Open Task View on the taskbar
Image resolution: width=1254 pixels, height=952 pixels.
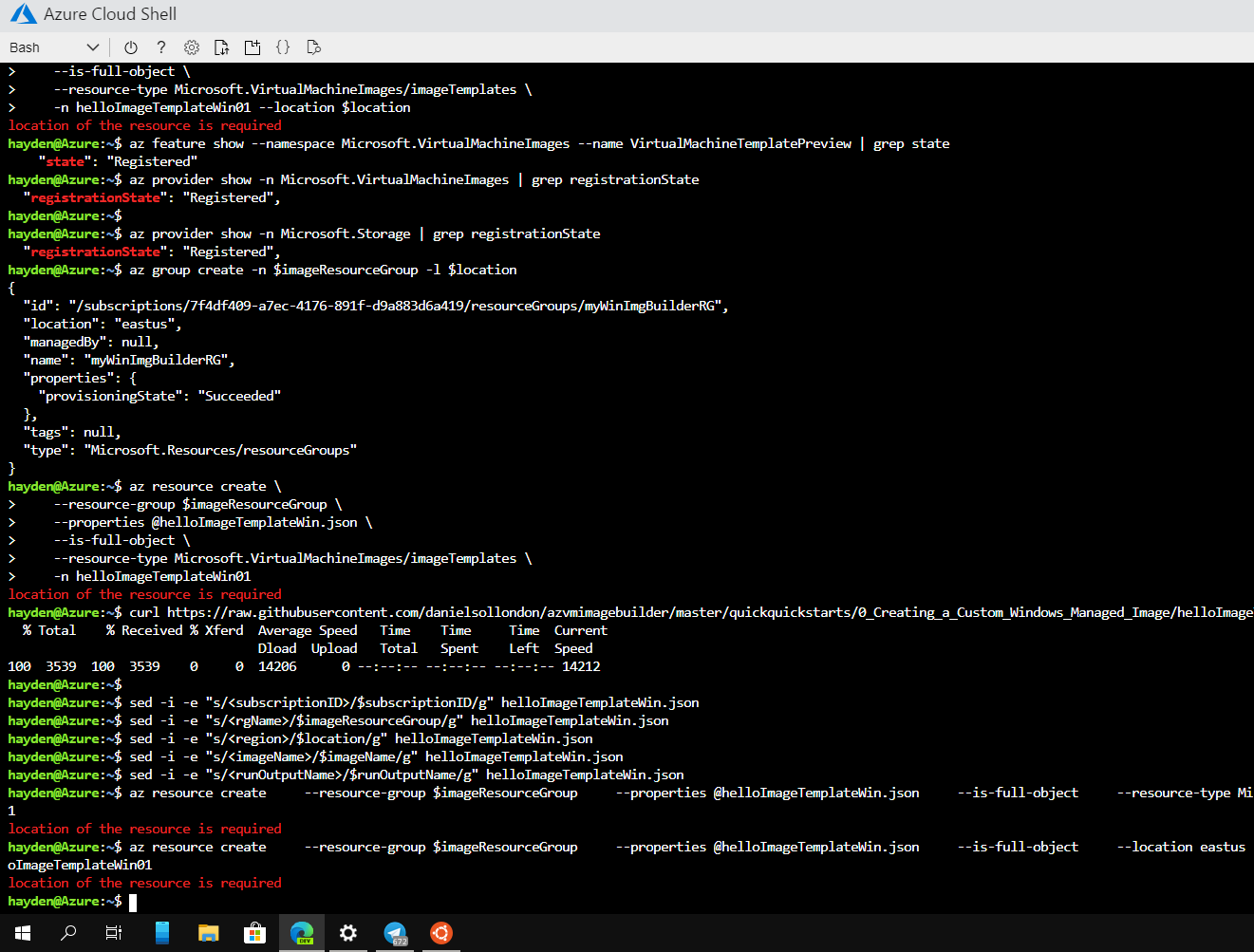click(x=114, y=933)
